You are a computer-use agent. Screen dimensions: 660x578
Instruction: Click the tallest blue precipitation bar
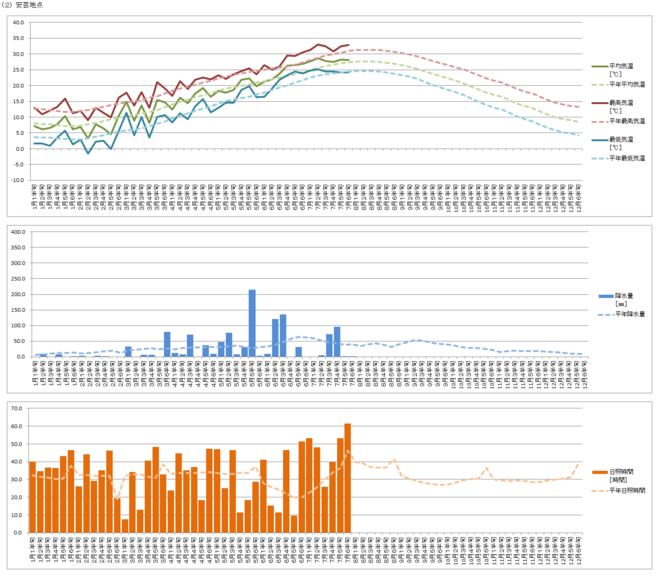[252, 323]
